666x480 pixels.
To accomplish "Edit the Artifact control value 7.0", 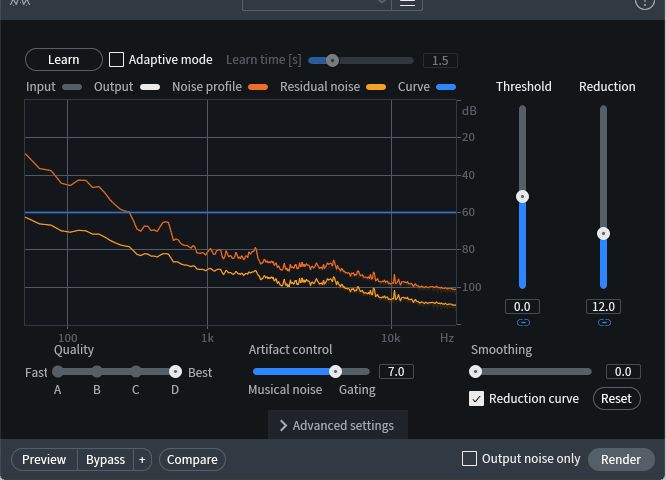I will point(396,372).
